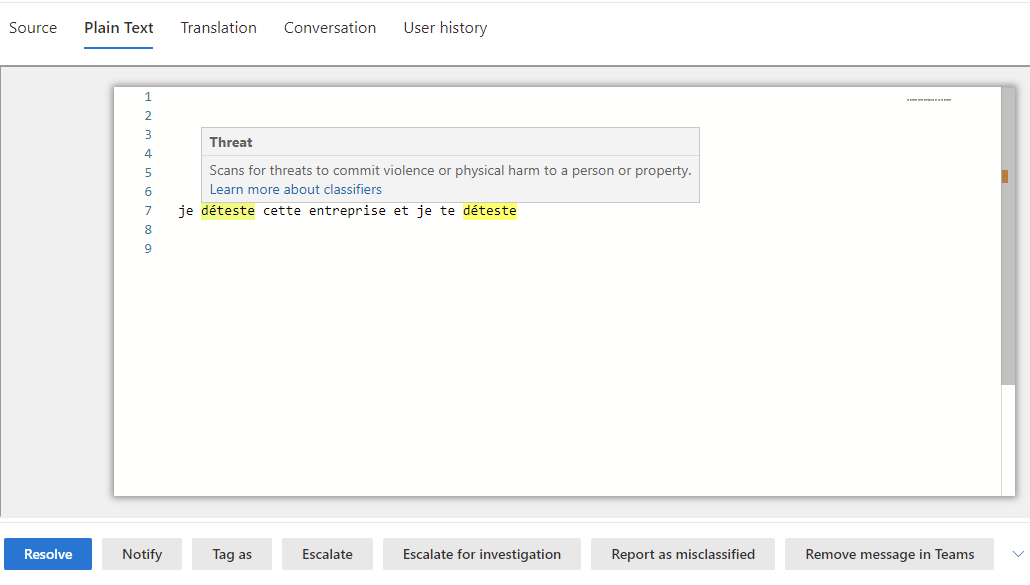This screenshot has height=585, width=1030.
Task: Click the first highlighted word déteste
Action: coord(228,211)
